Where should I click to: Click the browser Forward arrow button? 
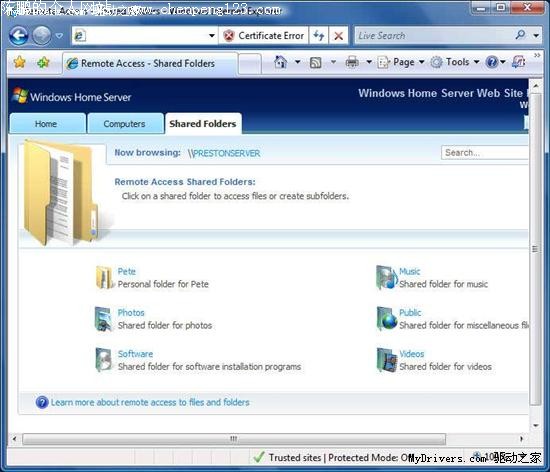42,35
